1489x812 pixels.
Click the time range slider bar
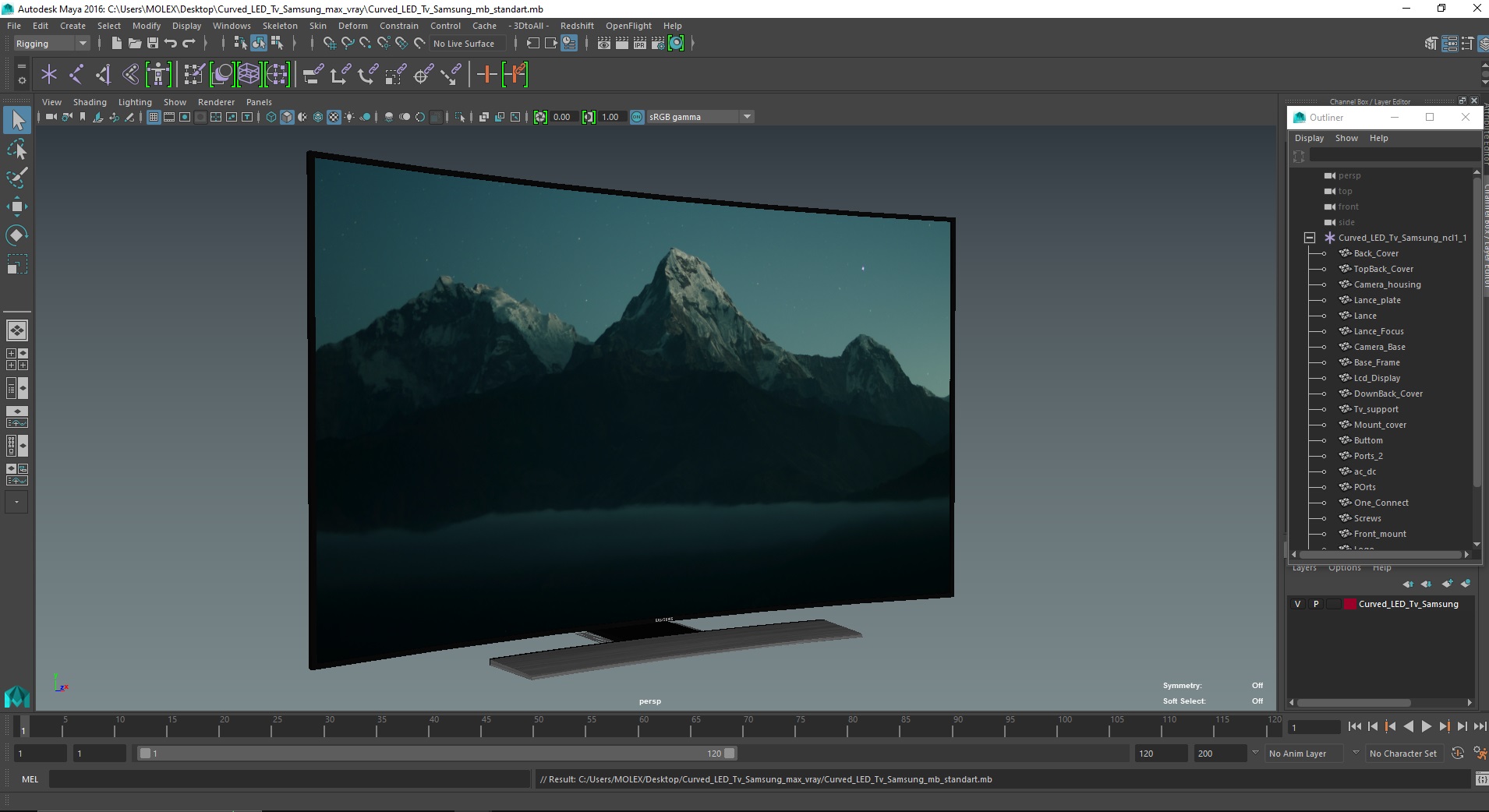coord(437,754)
